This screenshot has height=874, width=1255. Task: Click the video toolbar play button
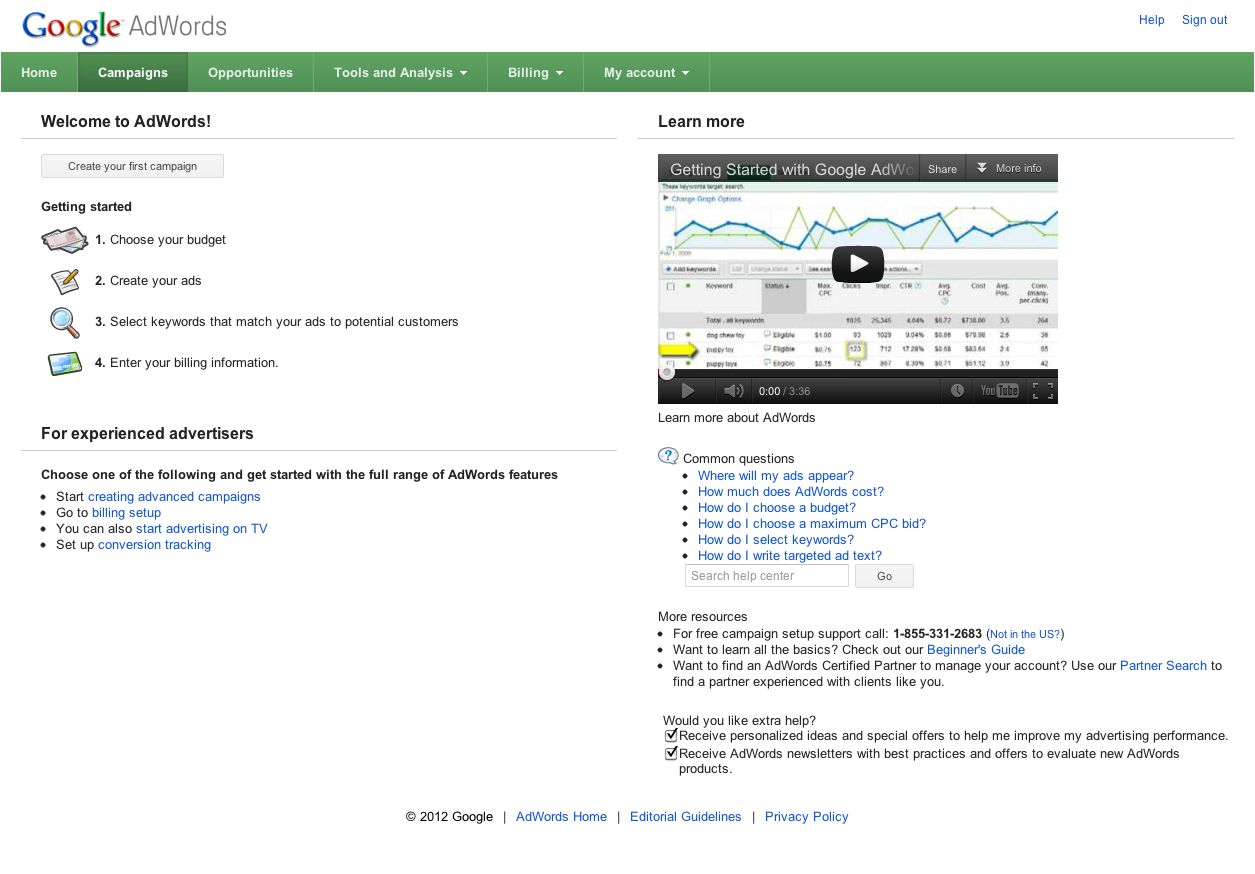coord(688,391)
